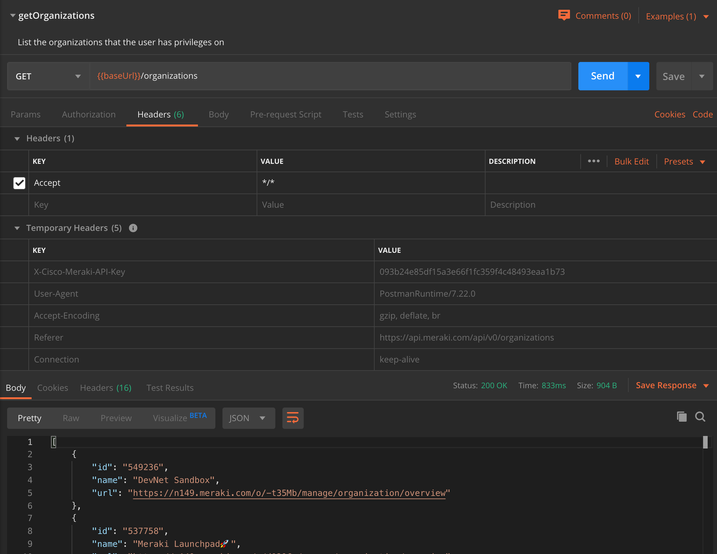717x554 pixels.
Task: Click the info icon beside Temporary Headers
Action: pos(133,228)
